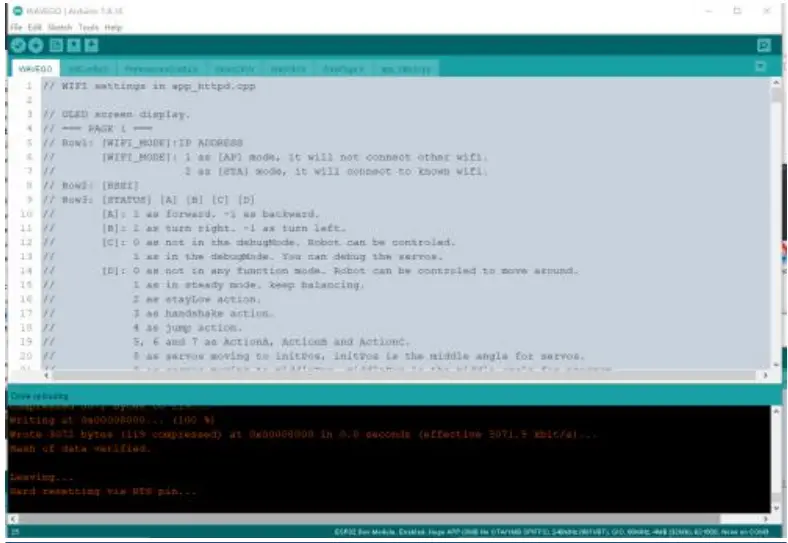Click the Arduino logo in title bar

pos(18,11)
